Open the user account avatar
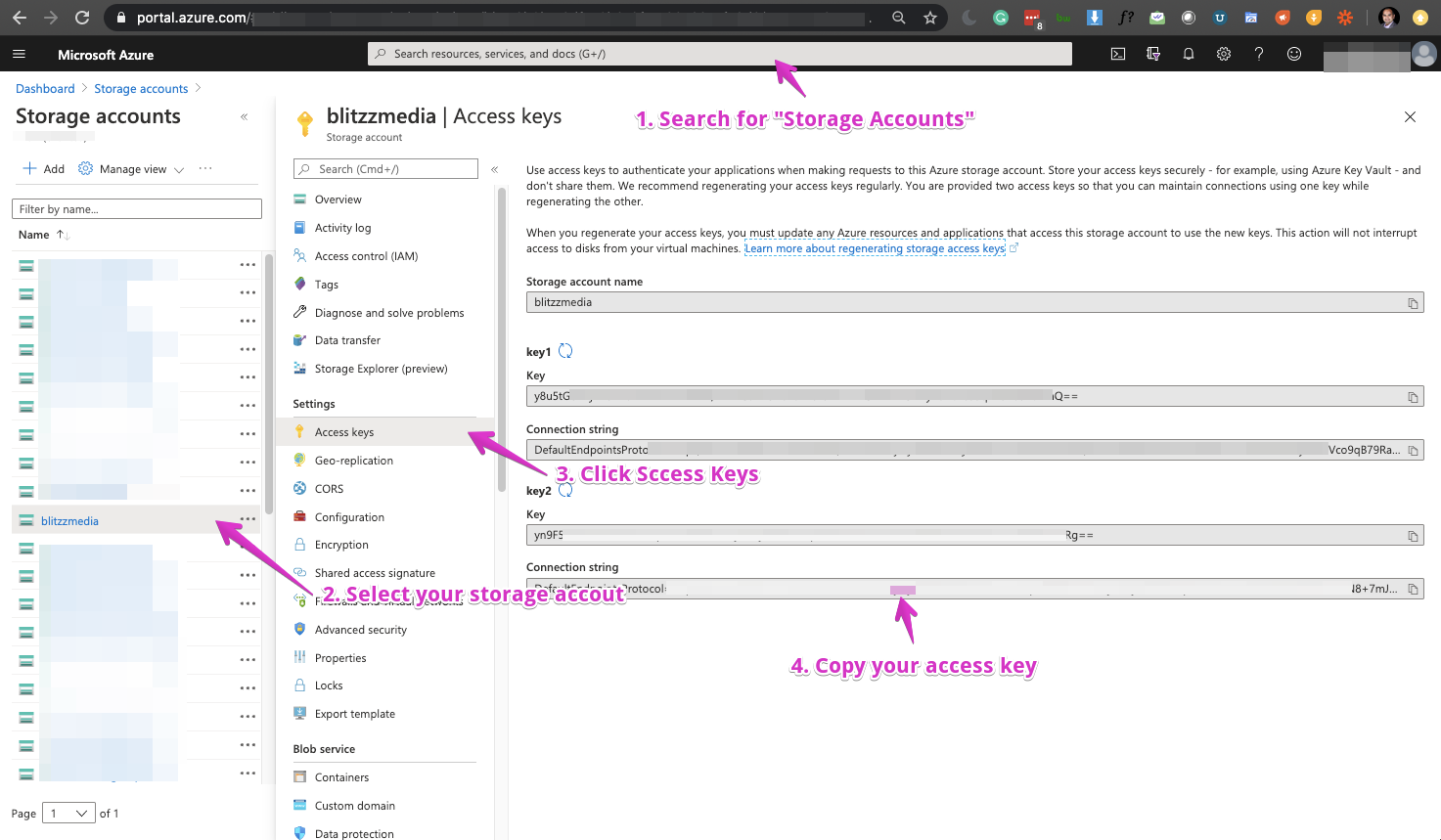 pyautogui.click(x=1424, y=55)
